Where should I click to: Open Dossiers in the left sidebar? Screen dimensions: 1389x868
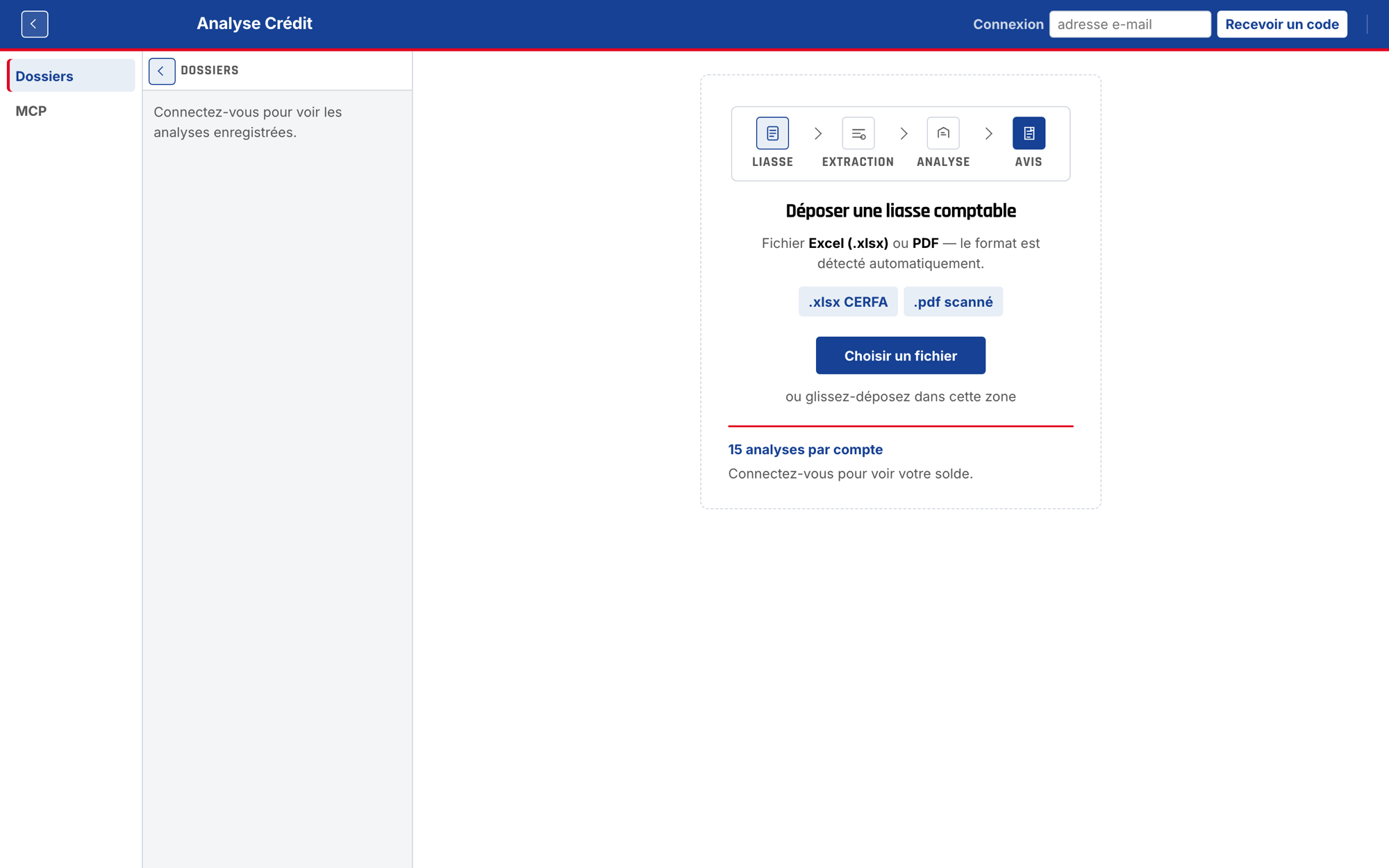pos(72,76)
